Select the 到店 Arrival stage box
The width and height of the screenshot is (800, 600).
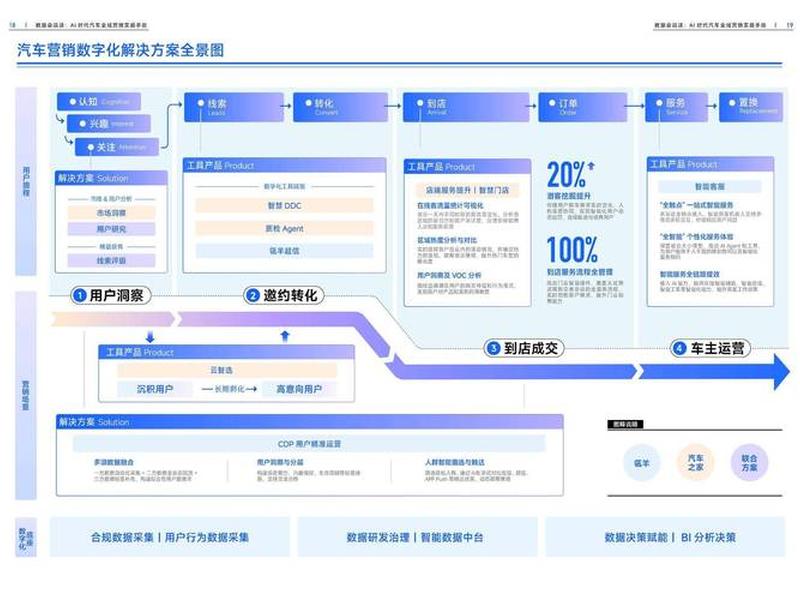tap(466, 107)
